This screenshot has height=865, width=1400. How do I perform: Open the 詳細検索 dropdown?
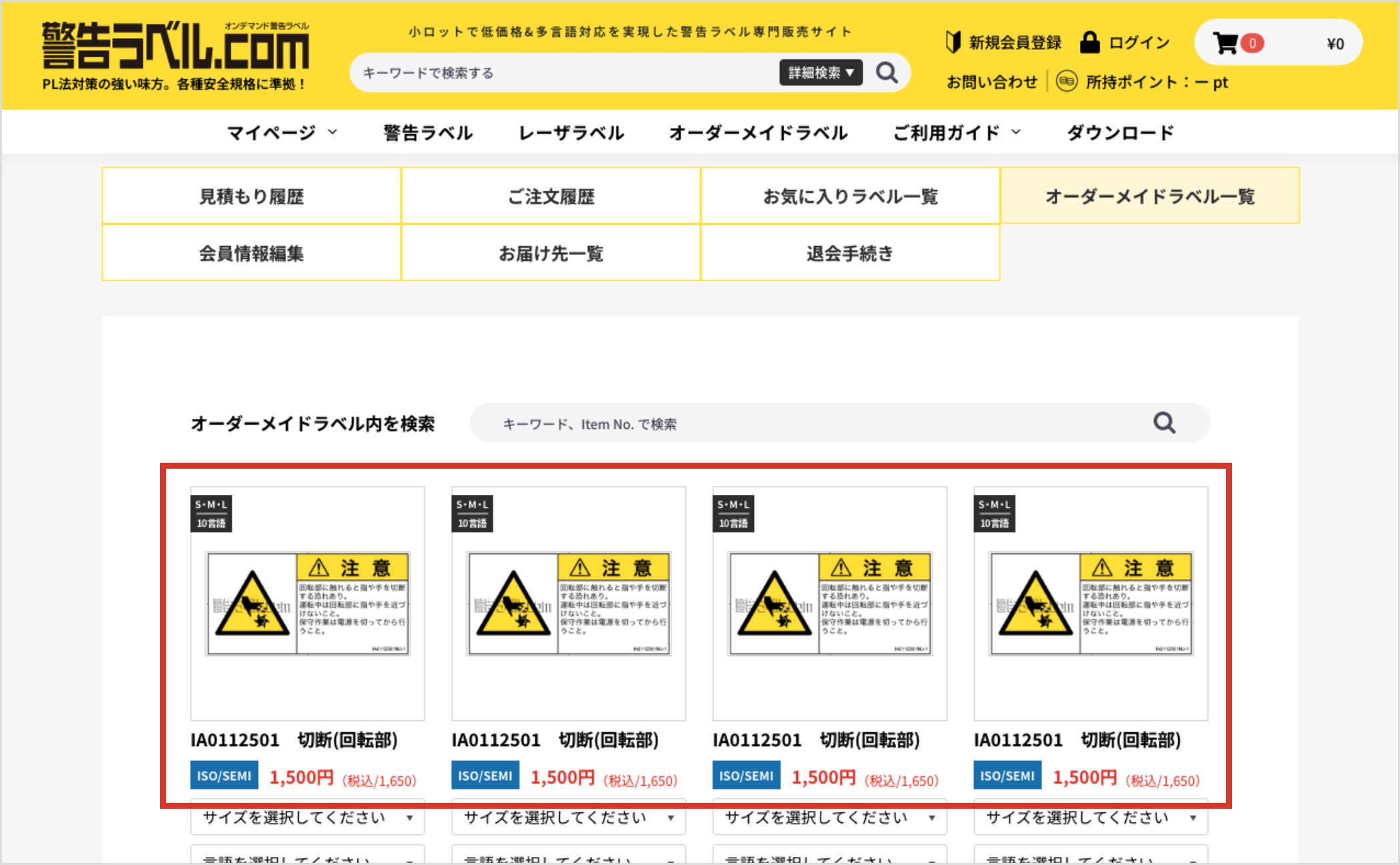821,72
